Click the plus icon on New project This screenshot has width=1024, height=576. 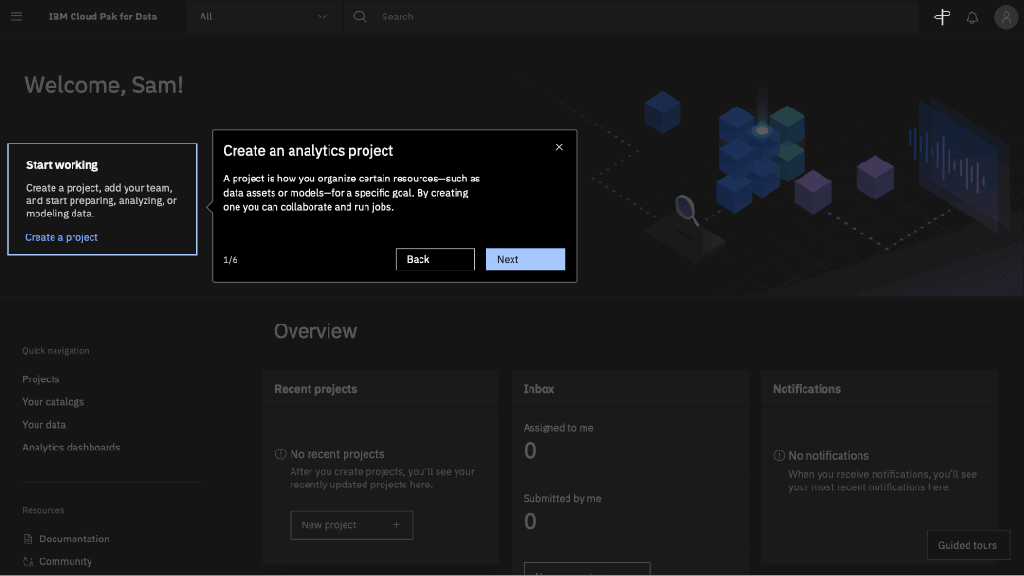click(x=396, y=525)
